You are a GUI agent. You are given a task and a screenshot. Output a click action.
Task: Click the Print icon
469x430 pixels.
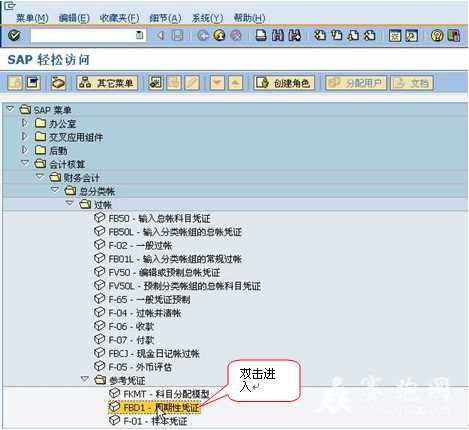tap(261, 35)
